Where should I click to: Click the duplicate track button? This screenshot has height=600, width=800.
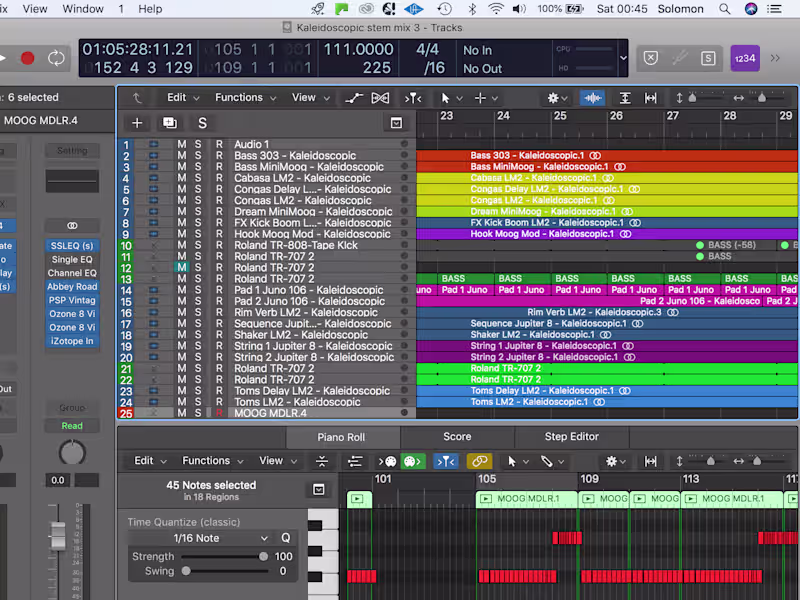tap(169, 123)
